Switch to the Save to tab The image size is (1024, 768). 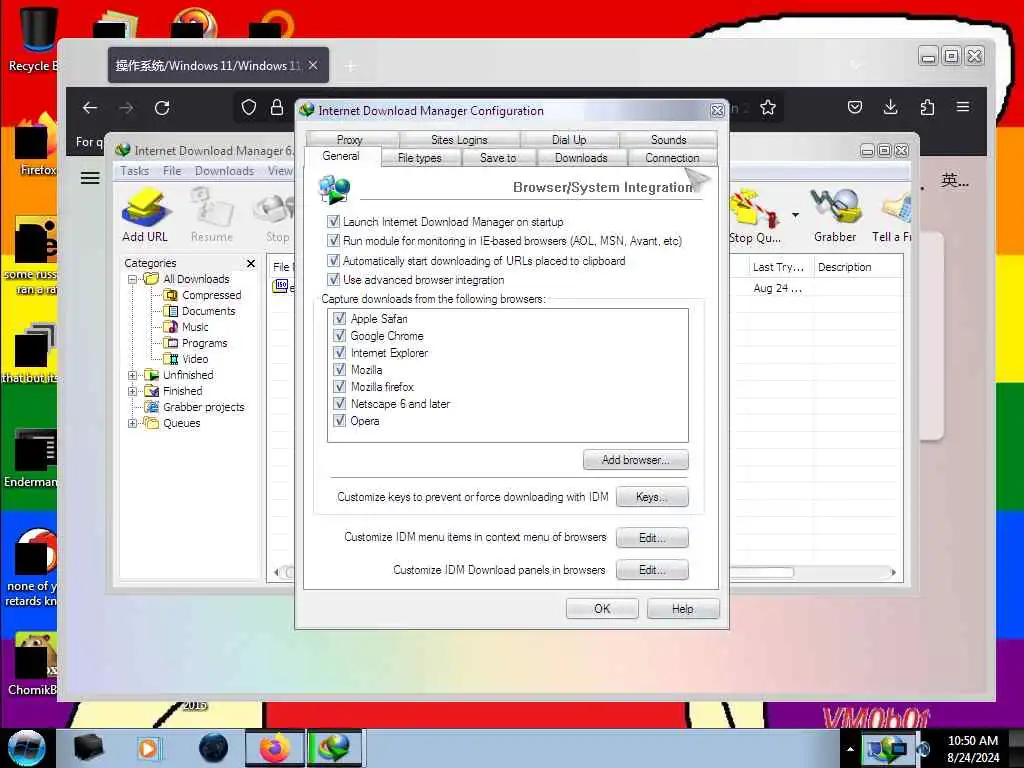point(498,157)
